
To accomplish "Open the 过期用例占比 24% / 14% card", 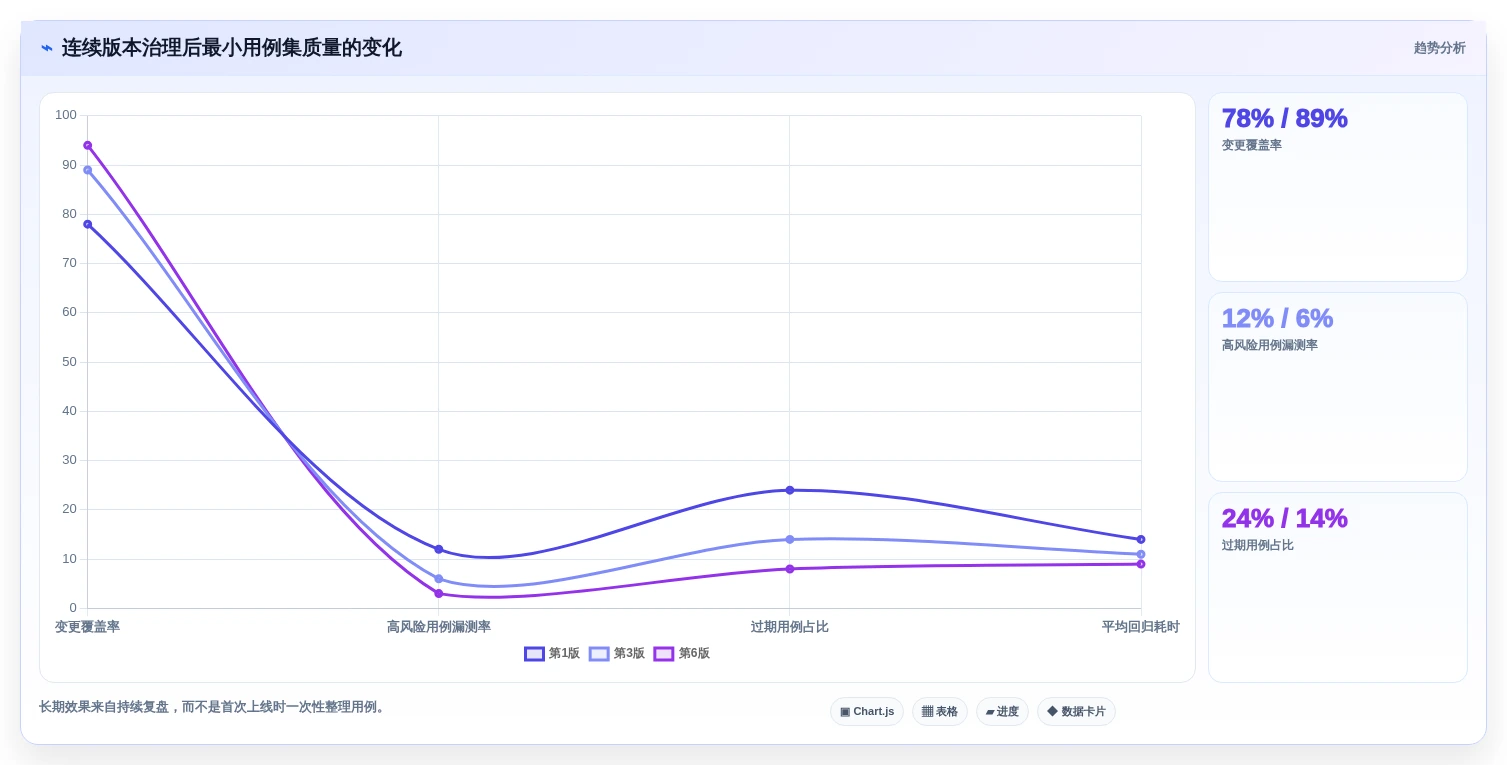I will [1338, 587].
